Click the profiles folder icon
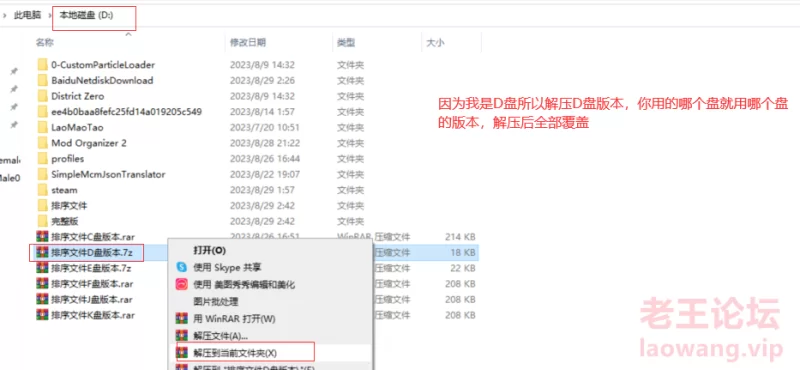The width and height of the screenshot is (800, 370). (x=42, y=159)
